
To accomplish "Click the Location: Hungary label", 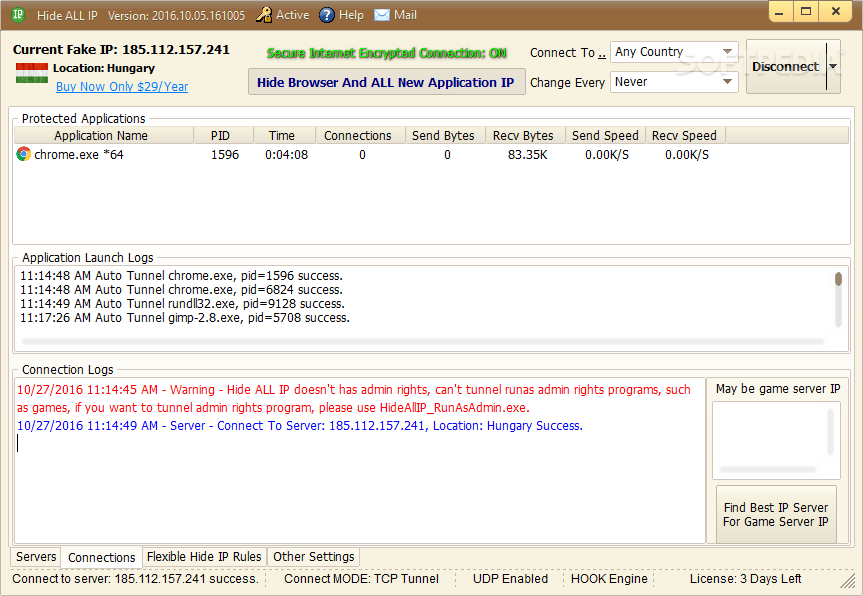I will click(x=104, y=68).
